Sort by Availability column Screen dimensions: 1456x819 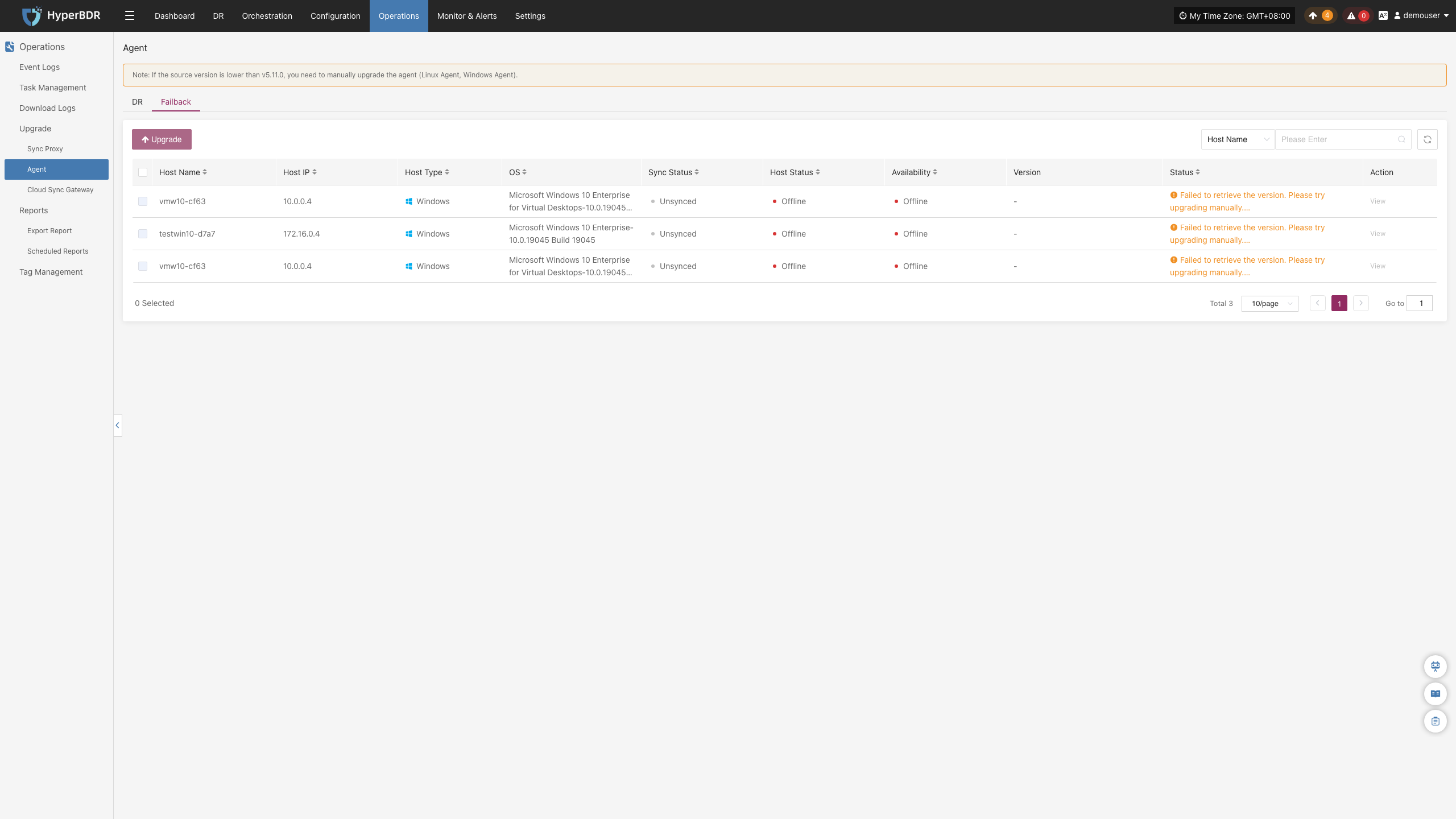point(935,172)
